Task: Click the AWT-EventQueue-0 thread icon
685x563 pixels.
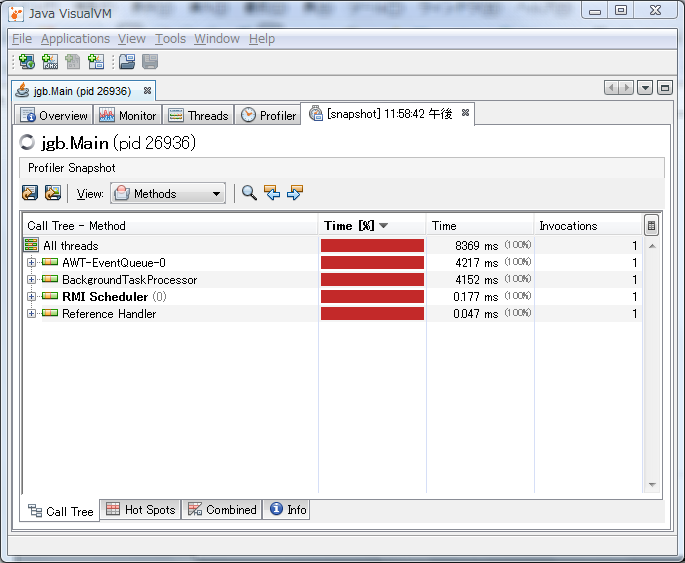Action: click(x=50, y=262)
